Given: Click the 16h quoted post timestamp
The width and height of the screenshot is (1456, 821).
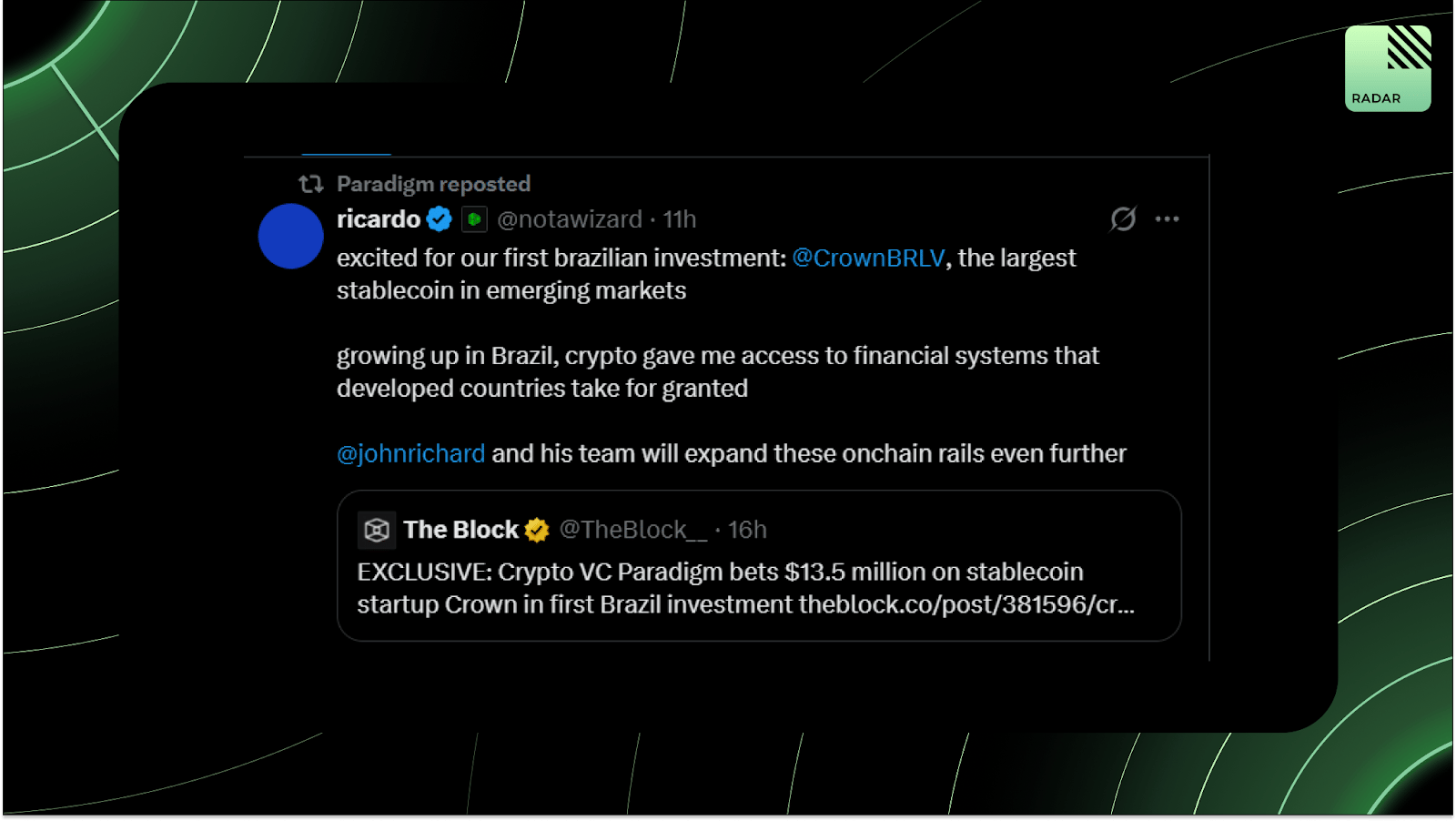Looking at the screenshot, I should [747, 530].
